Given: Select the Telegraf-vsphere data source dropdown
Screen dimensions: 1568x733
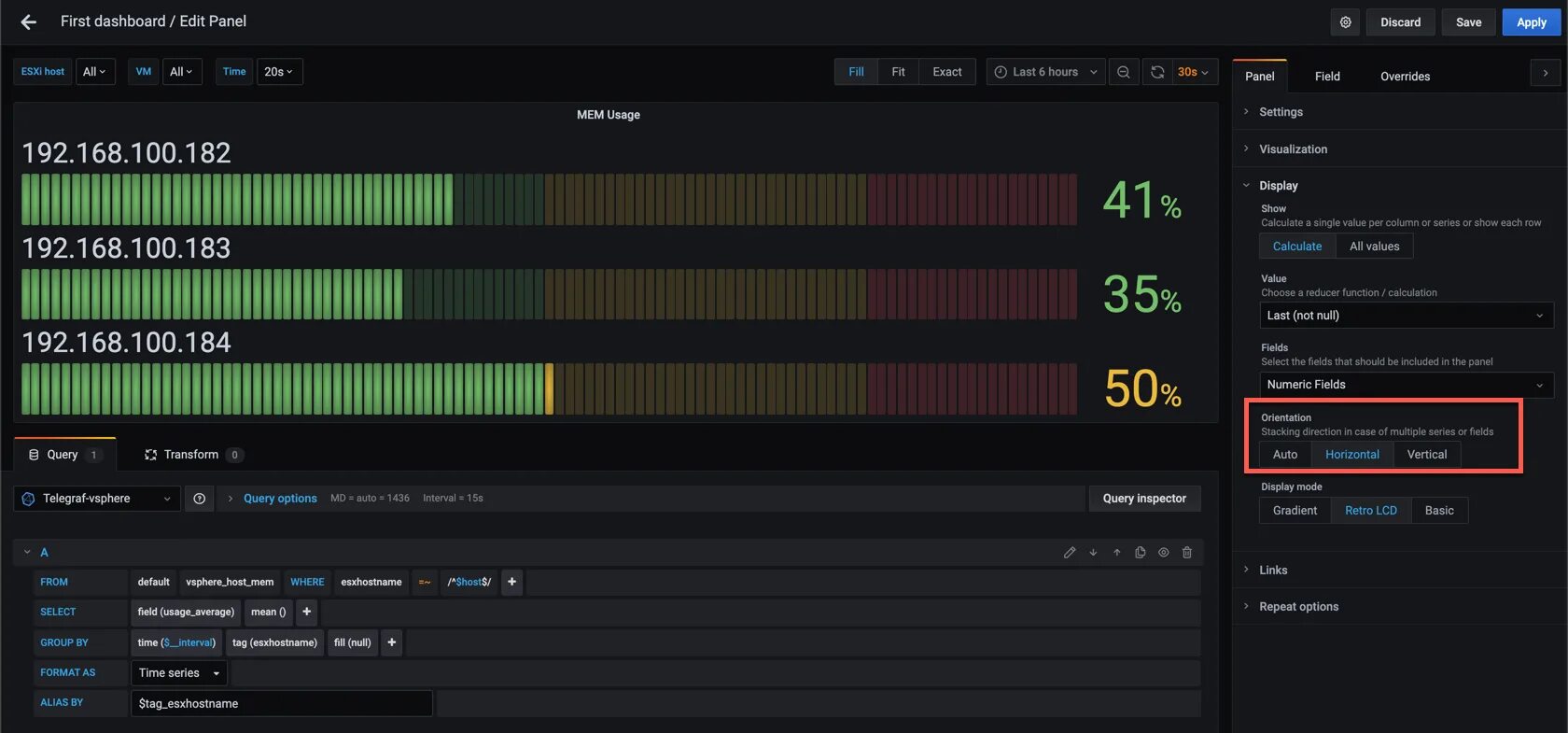Looking at the screenshot, I should [x=97, y=499].
